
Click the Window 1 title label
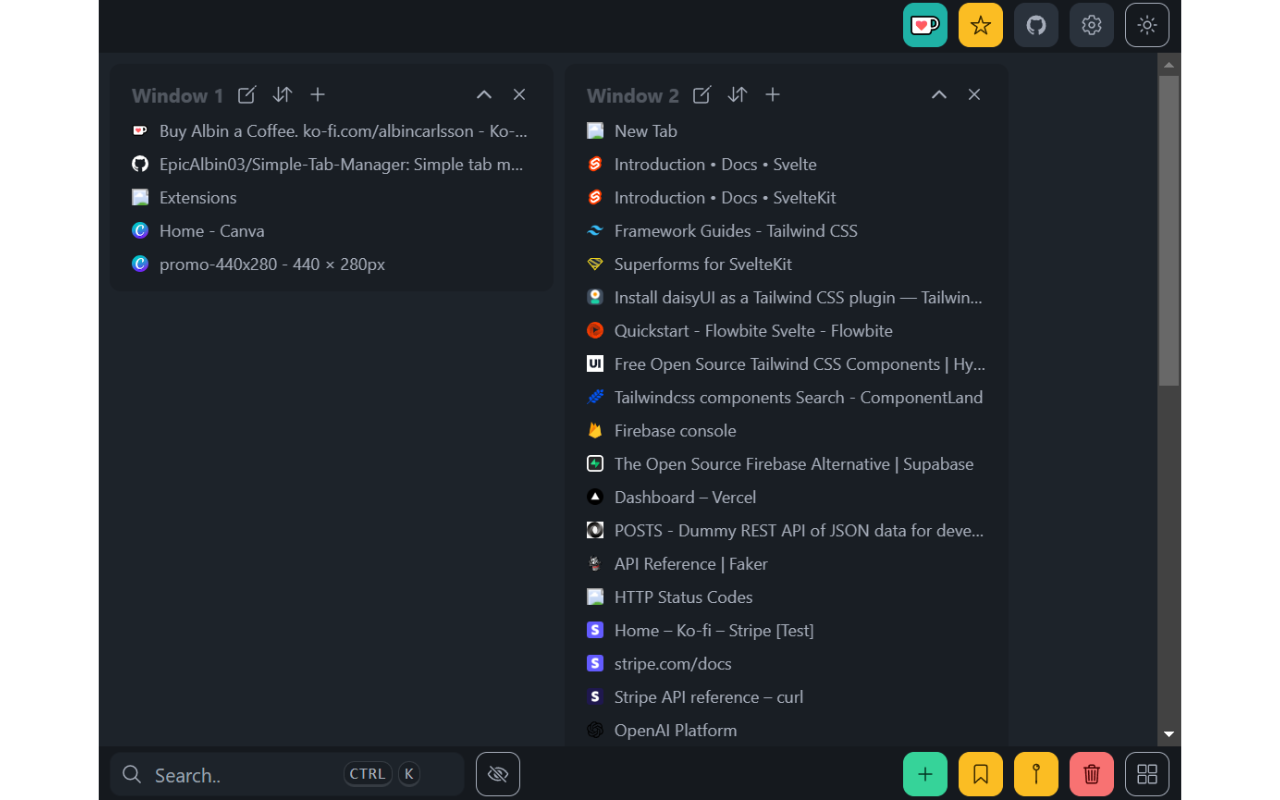(177, 96)
